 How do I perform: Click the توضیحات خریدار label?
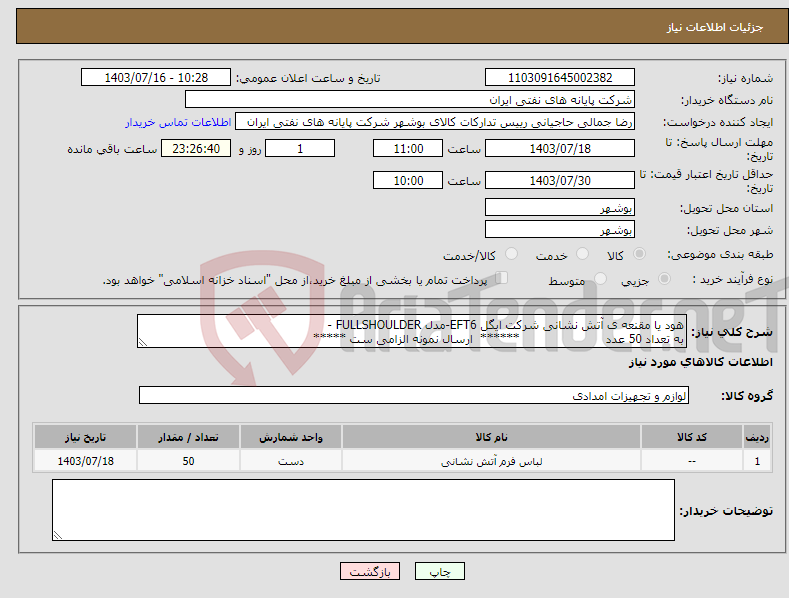[726, 511]
